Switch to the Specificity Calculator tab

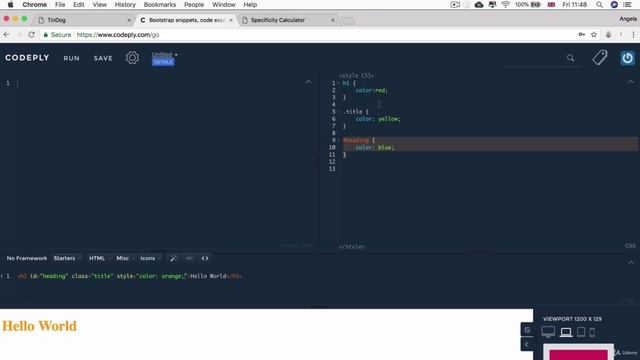tap(287, 20)
